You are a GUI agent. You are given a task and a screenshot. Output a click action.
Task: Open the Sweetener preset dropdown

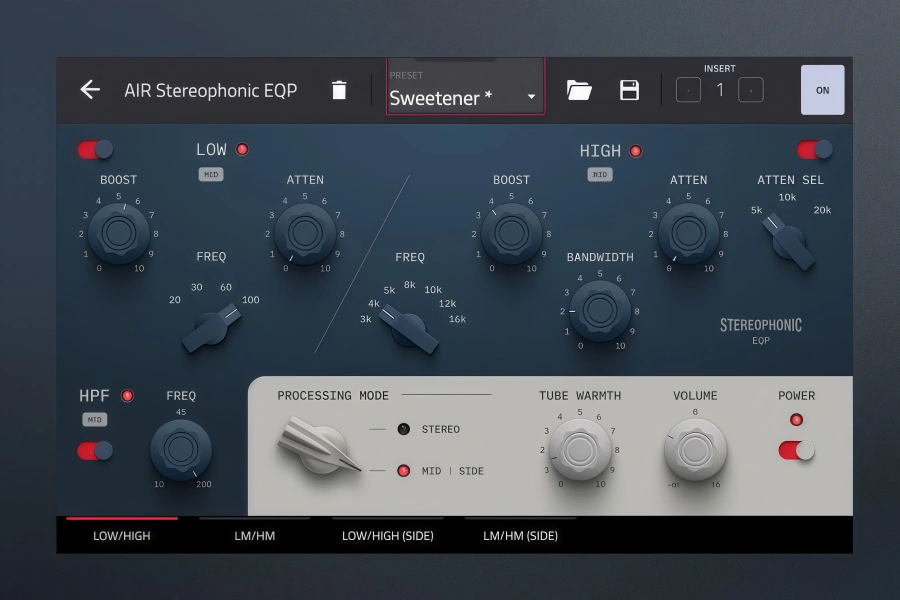tap(465, 87)
